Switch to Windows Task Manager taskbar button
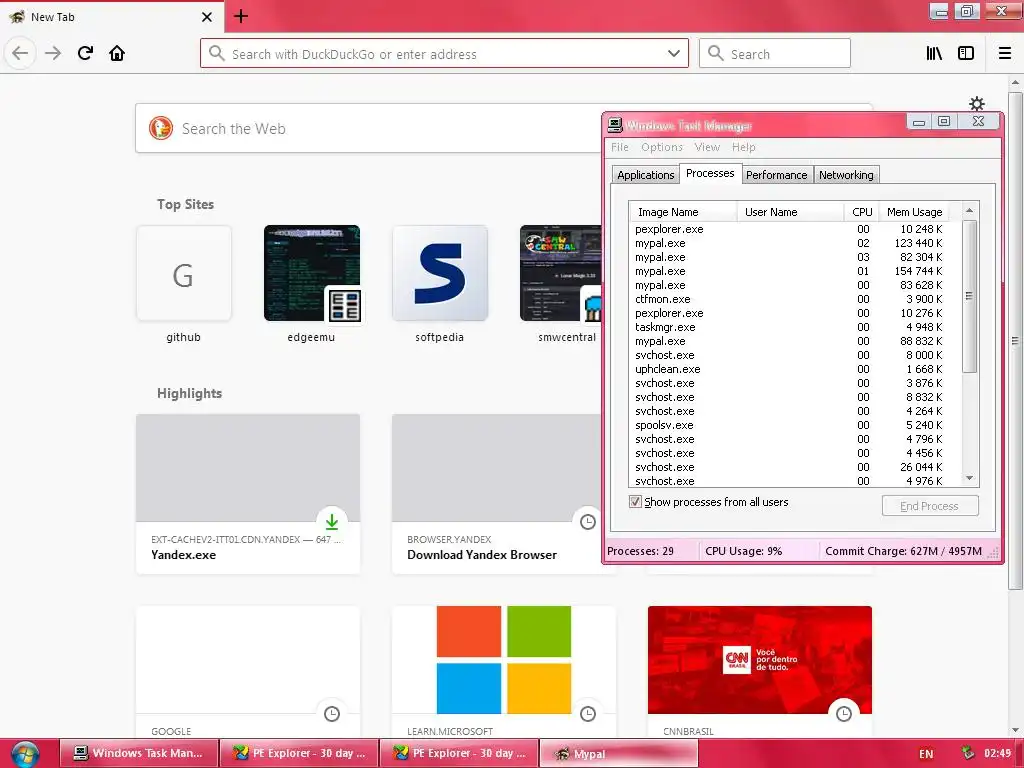1024x768 pixels. pyautogui.click(x=138, y=753)
